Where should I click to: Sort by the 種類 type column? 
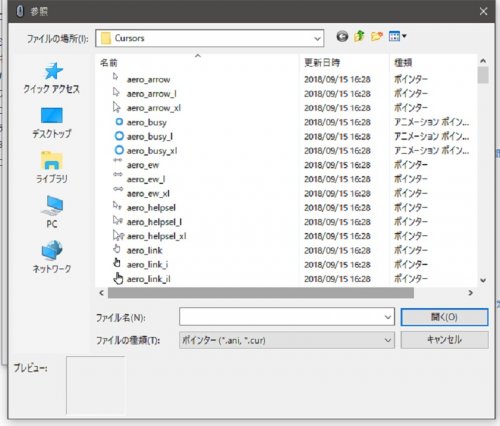[433, 63]
